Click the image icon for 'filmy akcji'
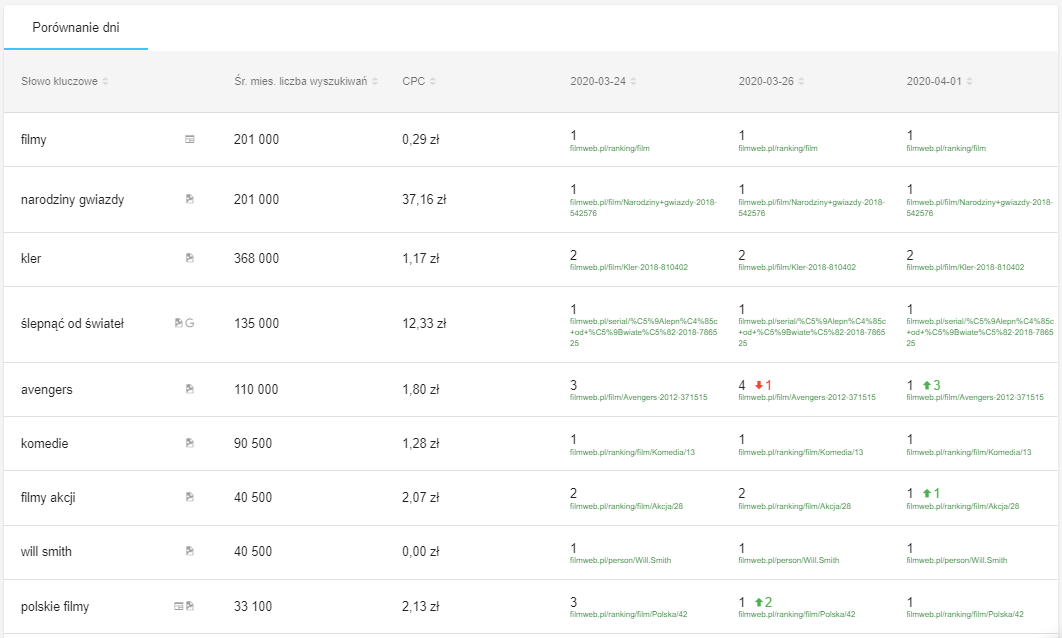Image resolution: width=1062 pixels, height=638 pixels. click(190, 497)
